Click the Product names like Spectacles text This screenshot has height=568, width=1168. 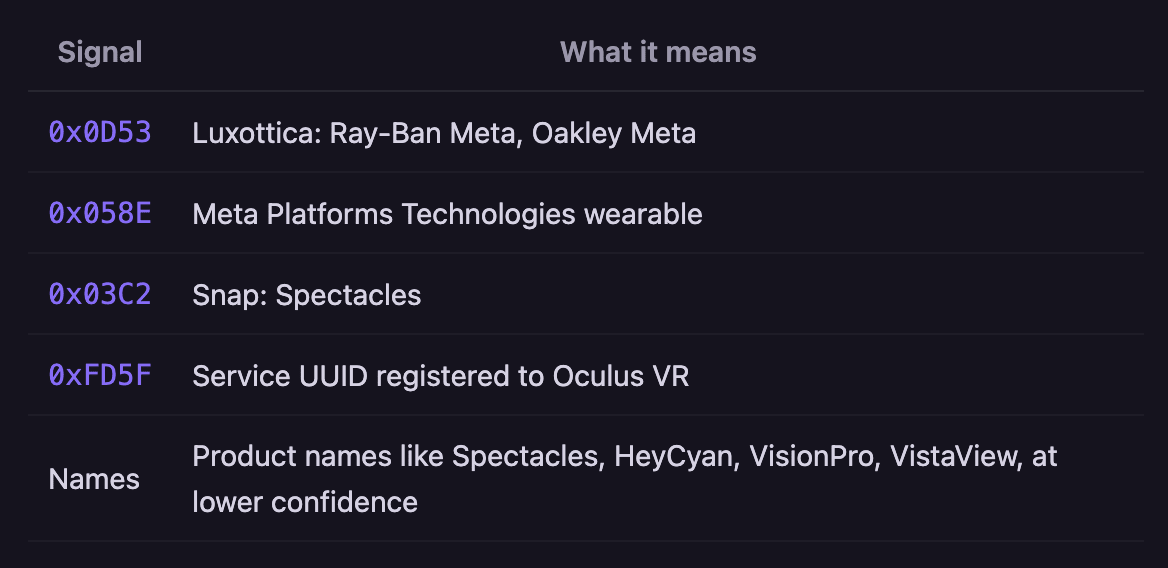[x=398, y=456]
